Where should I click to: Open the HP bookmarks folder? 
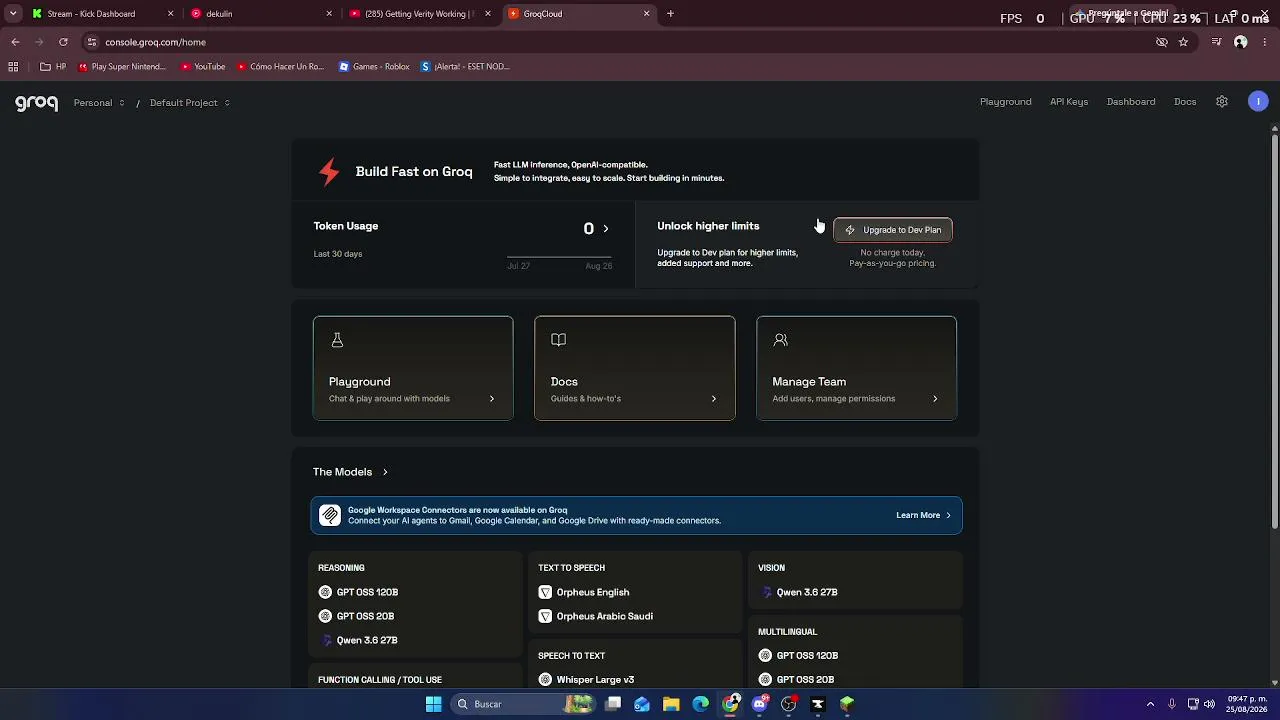[x=53, y=67]
